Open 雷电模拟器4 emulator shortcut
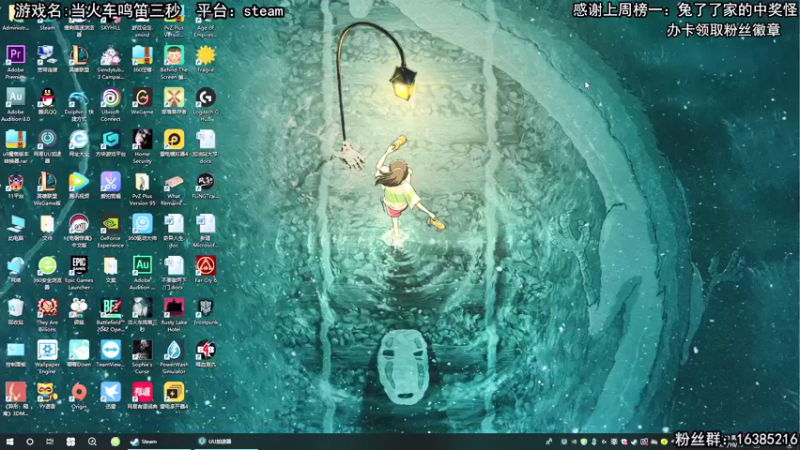Screen dimensions: 800x450 pos(174,139)
